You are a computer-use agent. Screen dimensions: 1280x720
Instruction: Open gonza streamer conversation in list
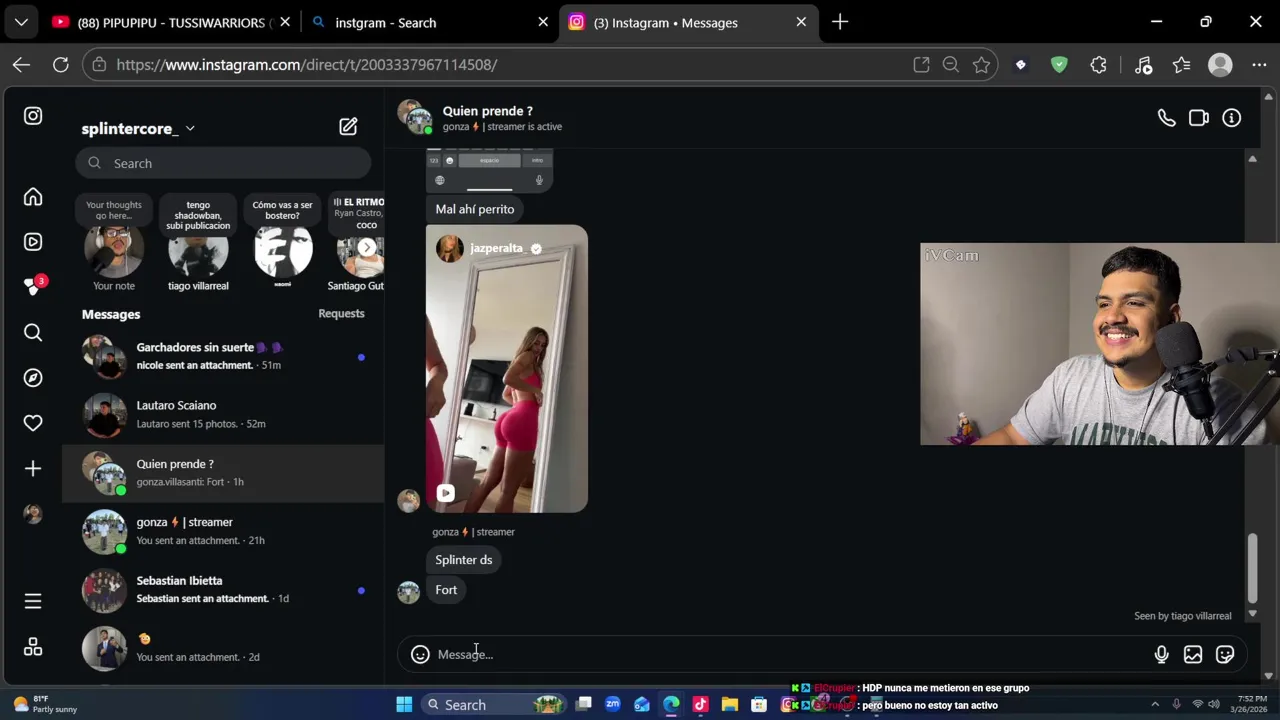click(x=223, y=531)
